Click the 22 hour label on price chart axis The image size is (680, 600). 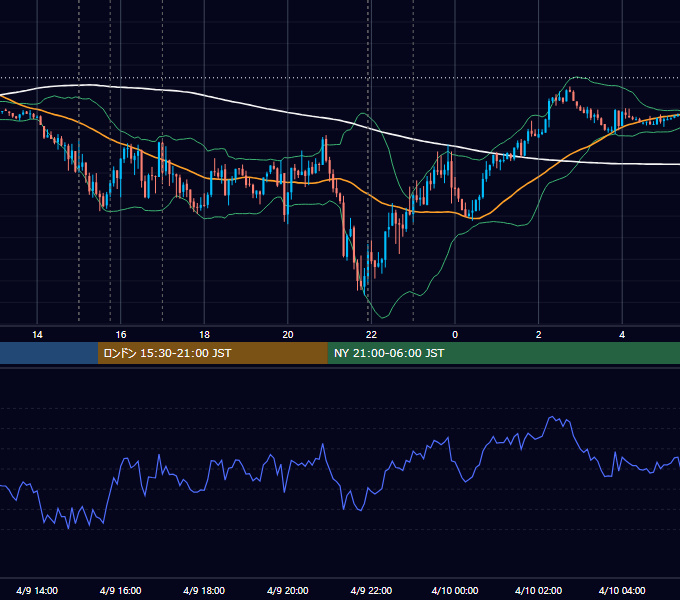[x=371, y=335]
